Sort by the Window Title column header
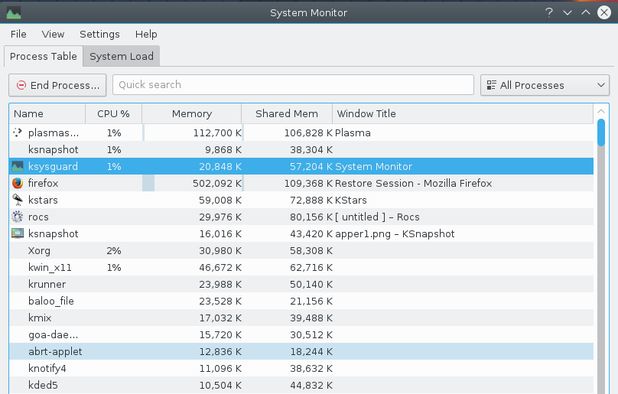The image size is (618, 394). tap(463, 114)
